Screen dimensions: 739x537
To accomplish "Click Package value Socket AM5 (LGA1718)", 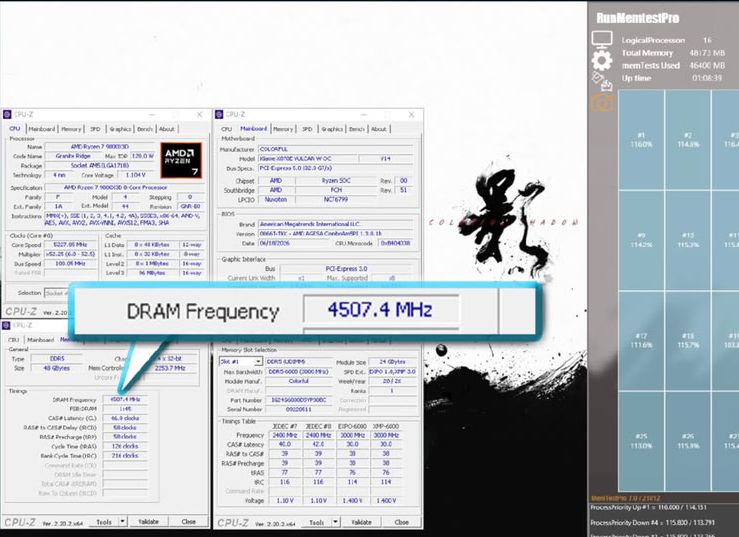I will 99,165.
